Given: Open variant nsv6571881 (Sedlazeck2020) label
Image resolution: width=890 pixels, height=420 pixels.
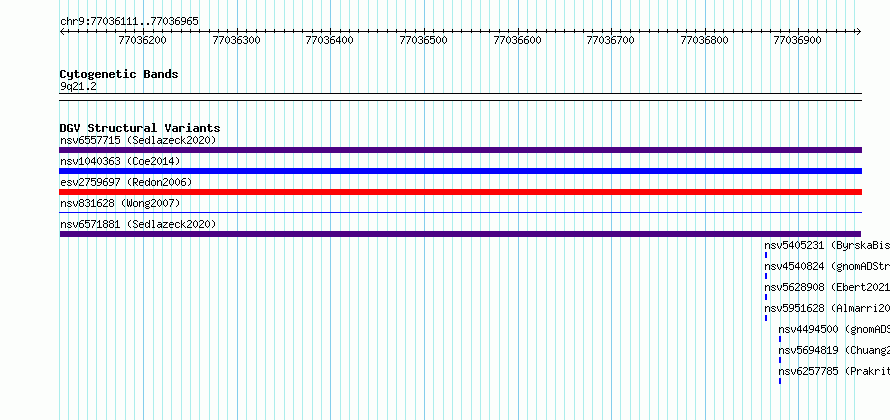Looking at the screenshot, I should [x=138, y=224].
